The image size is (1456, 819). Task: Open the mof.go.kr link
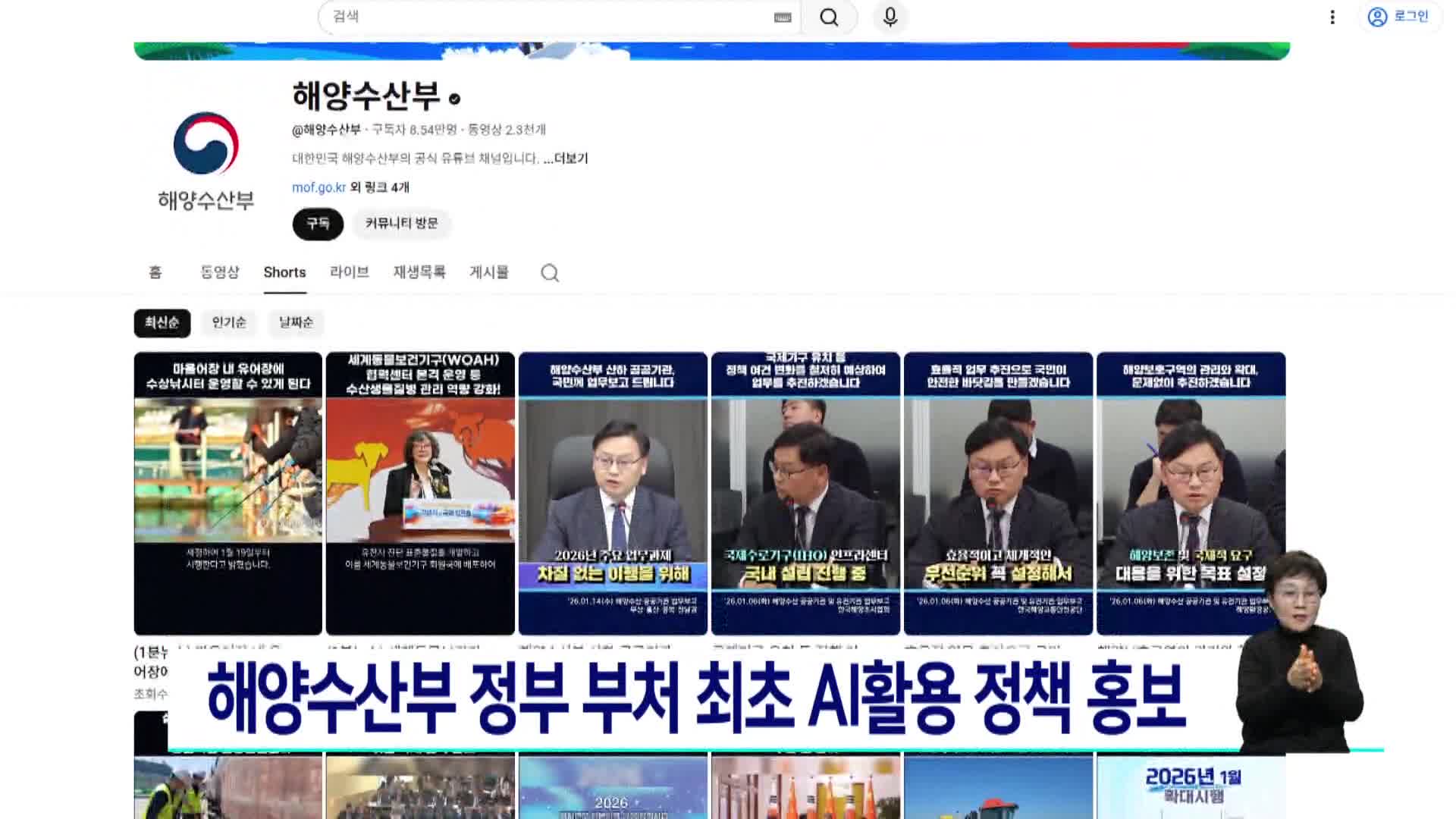click(318, 187)
